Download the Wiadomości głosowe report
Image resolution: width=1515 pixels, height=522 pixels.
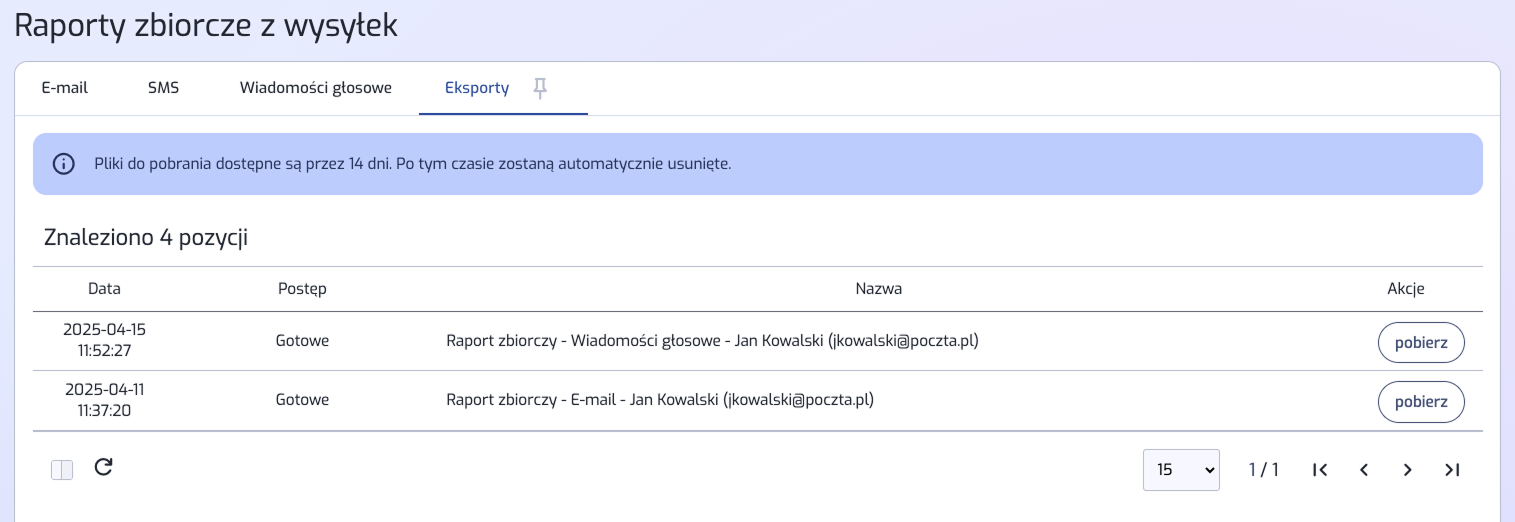(1421, 342)
